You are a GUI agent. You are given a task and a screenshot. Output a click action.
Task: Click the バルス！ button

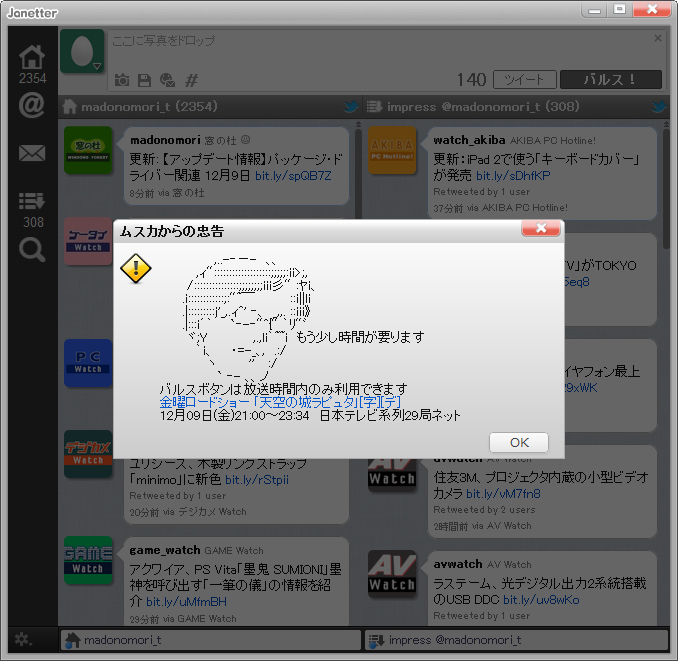click(611, 80)
